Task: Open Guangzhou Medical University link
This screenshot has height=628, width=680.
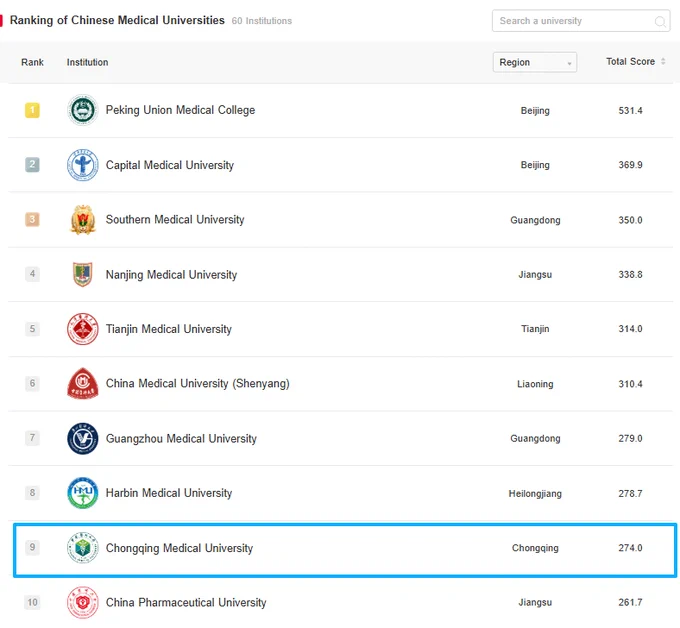Action: tap(181, 439)
